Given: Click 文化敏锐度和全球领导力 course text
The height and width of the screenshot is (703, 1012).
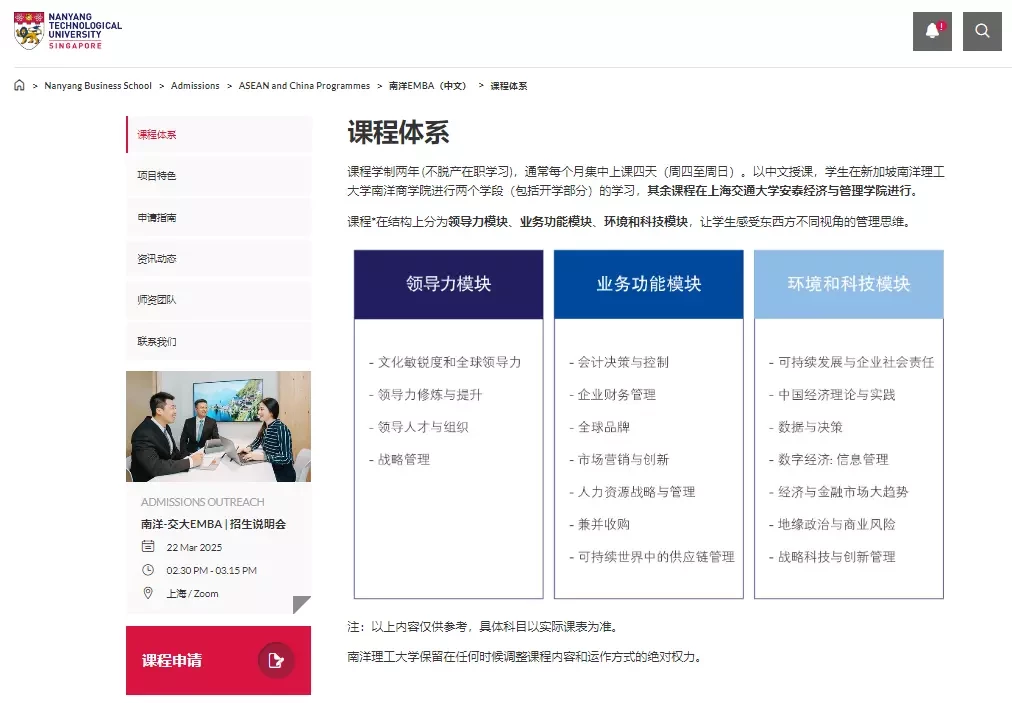Looking at the screenshot, I should (x=449, y=362).
